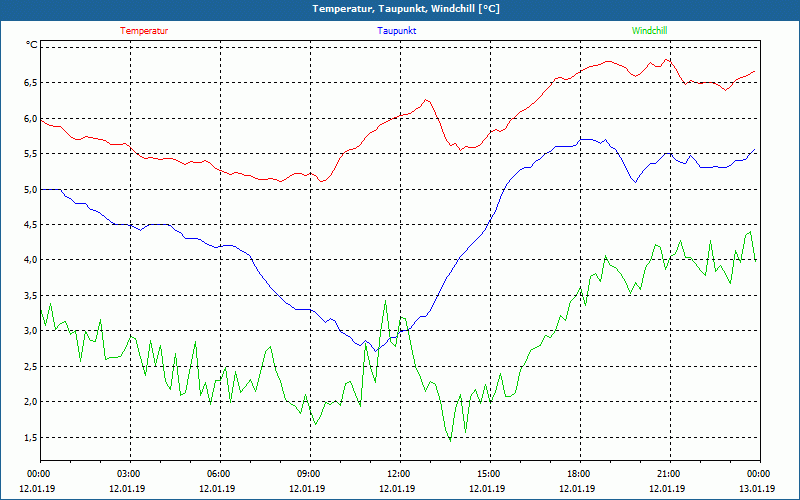Click the 4,5 y-axis value
This screenshot has width=800, height=500.
32,224
